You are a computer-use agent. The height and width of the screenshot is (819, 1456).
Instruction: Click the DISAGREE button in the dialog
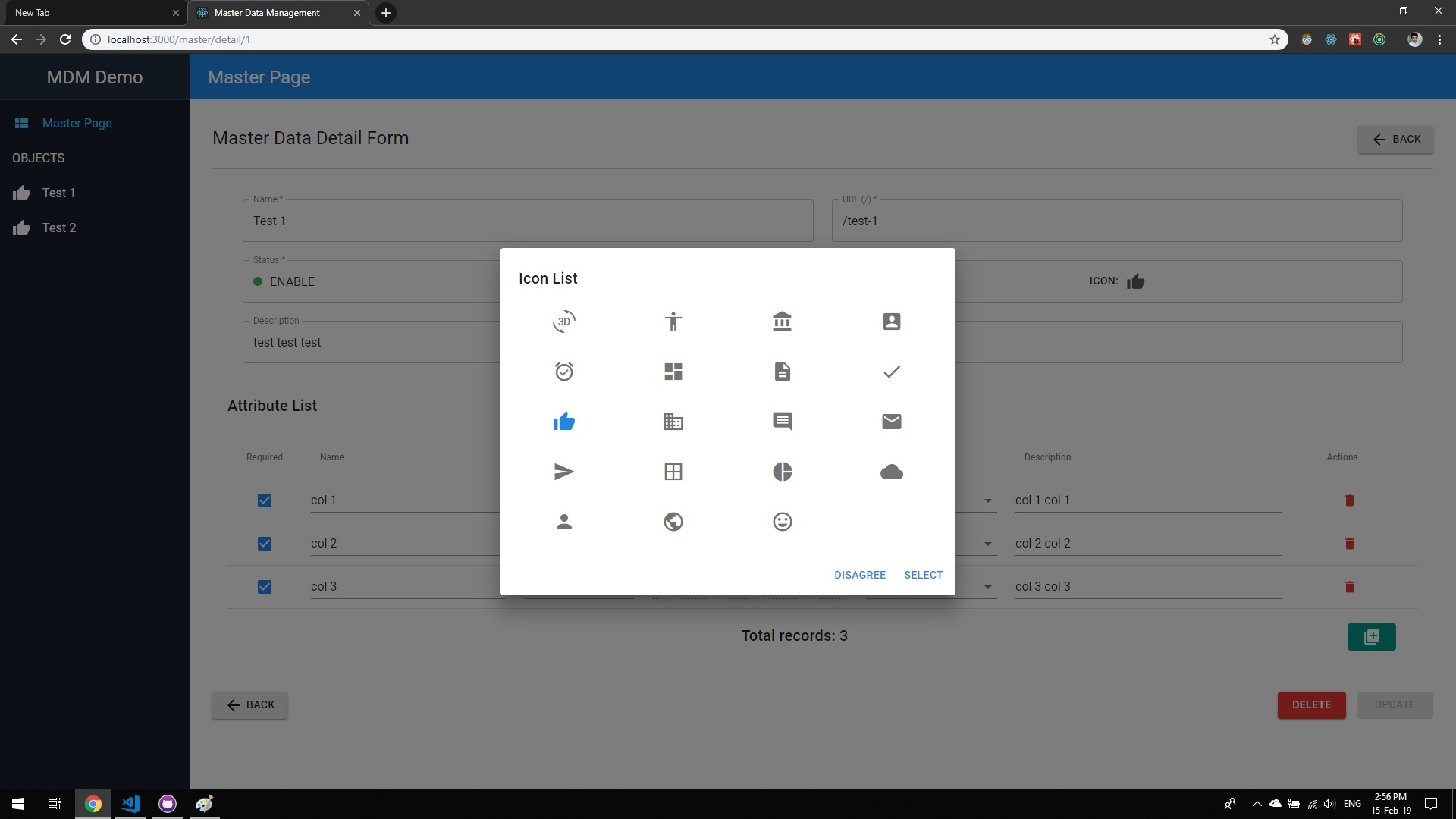click(x=859, y=575)
